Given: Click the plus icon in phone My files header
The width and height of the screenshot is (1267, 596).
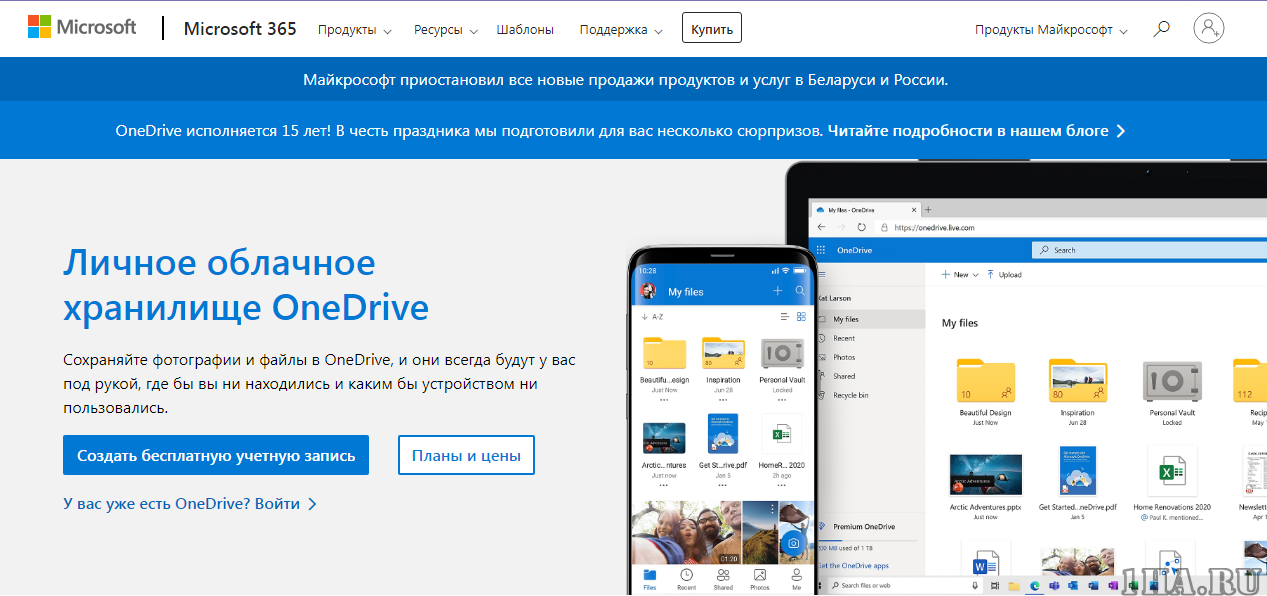Looking at the screenshot, I should click(777, 291).
